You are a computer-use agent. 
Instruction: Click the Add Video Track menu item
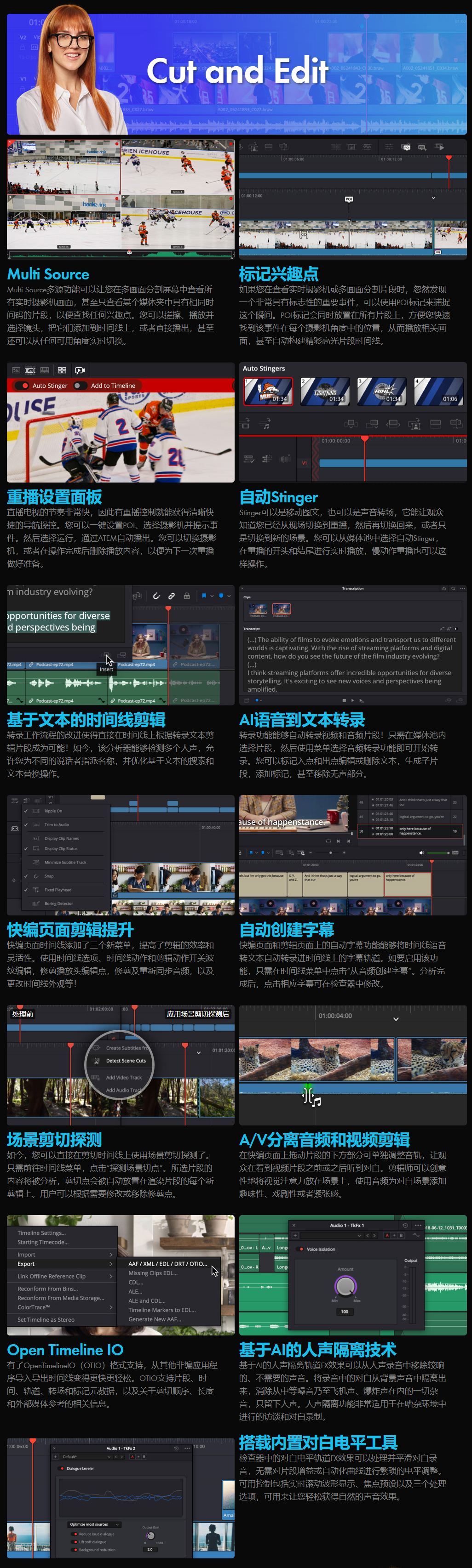124,1077
